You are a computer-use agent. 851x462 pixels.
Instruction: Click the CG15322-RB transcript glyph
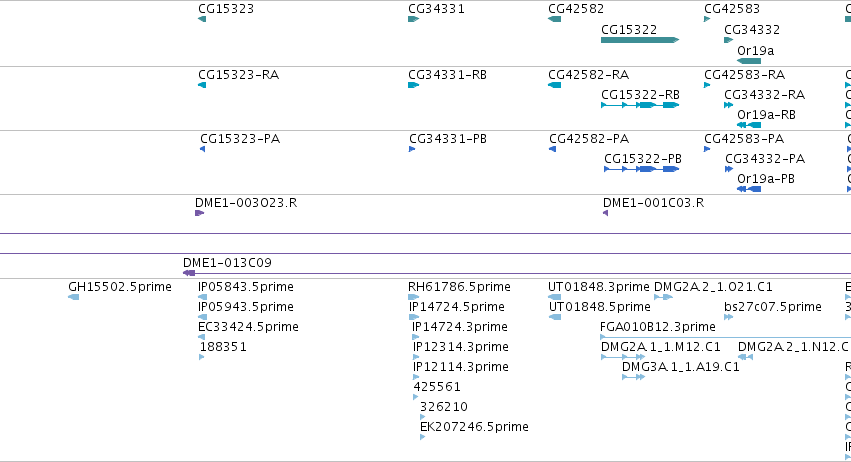pyautogui.click(x=640, y=105)
